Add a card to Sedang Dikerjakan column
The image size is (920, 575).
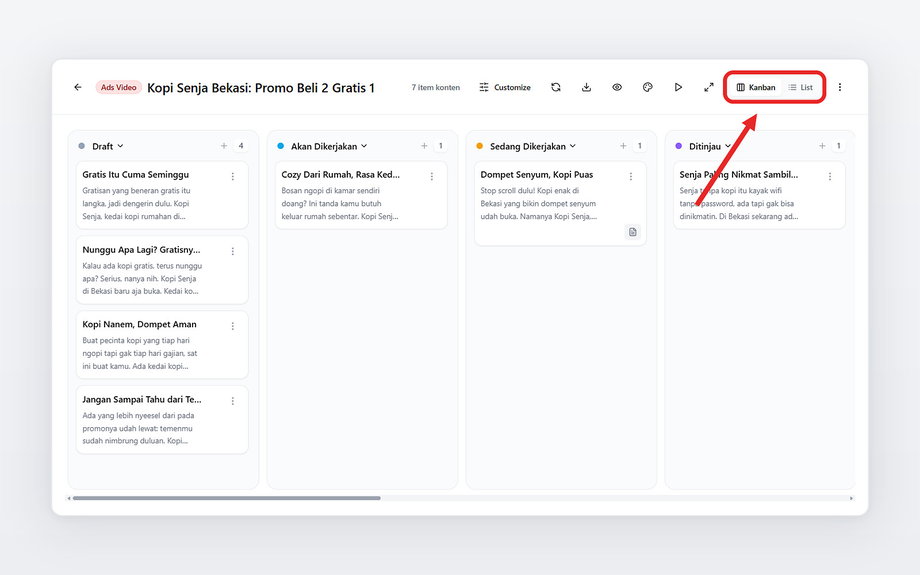[x=623, y=146]
